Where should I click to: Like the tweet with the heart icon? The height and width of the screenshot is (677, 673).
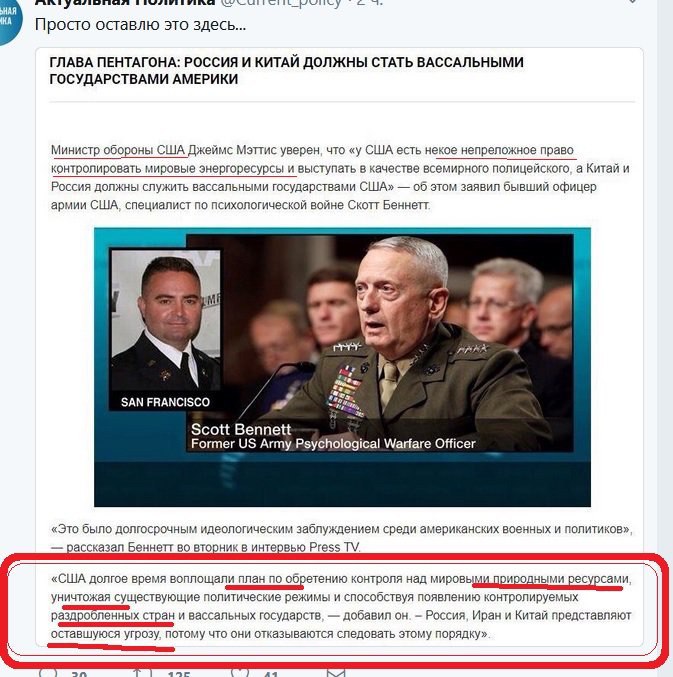(x=240, y=672)
